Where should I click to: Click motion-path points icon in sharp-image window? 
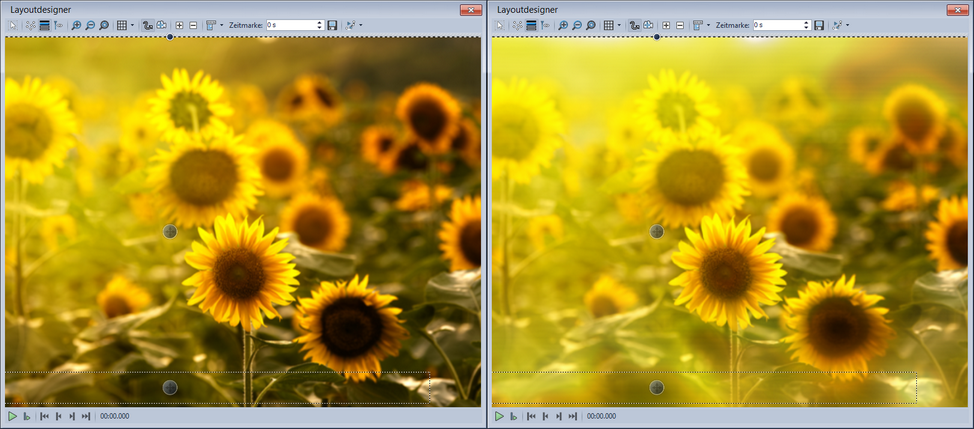point(30,25)
